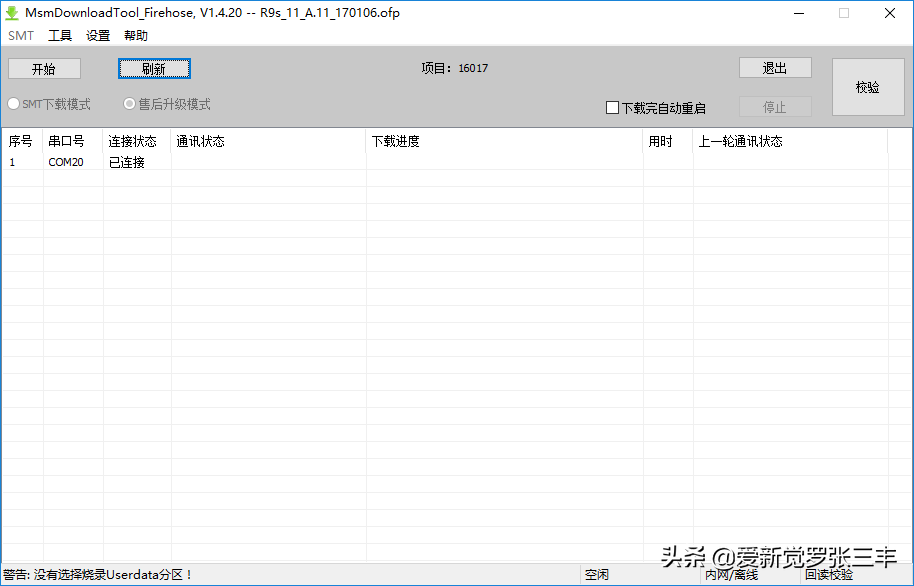Minimize the MsmDownloadTool window

pyautogui.click(x=799, y=13)
